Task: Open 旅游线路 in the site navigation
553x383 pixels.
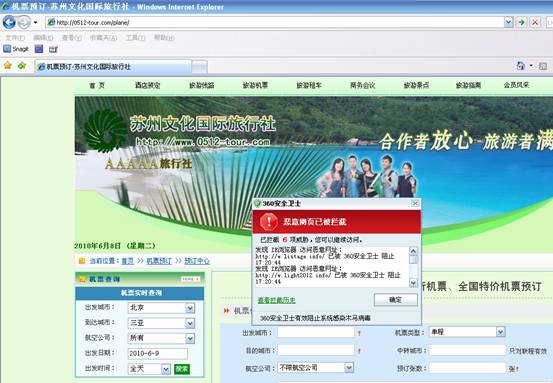Action: point(202,85)
